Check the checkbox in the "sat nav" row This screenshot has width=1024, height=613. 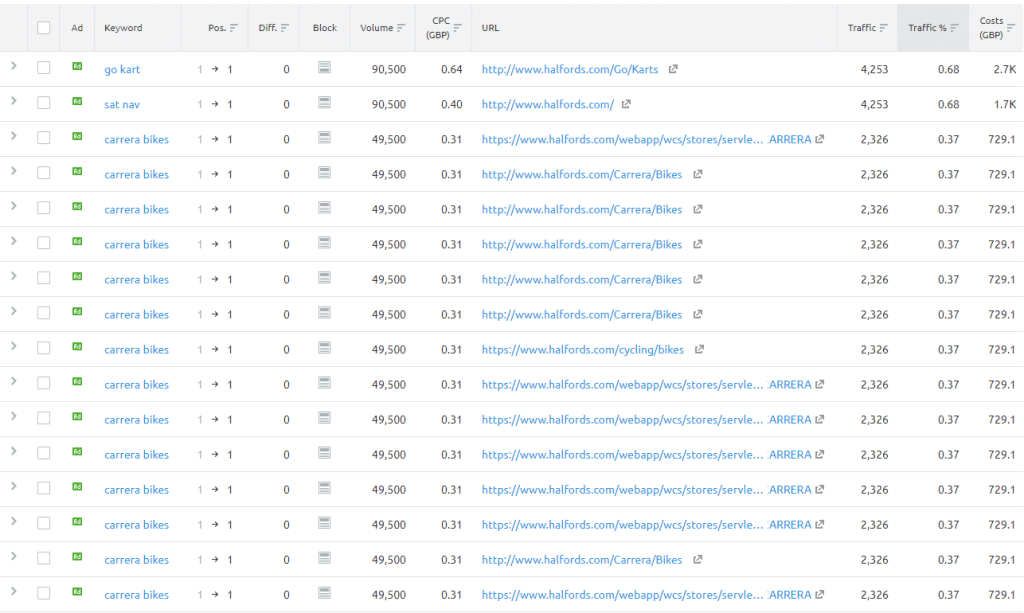tap(42, 104)
